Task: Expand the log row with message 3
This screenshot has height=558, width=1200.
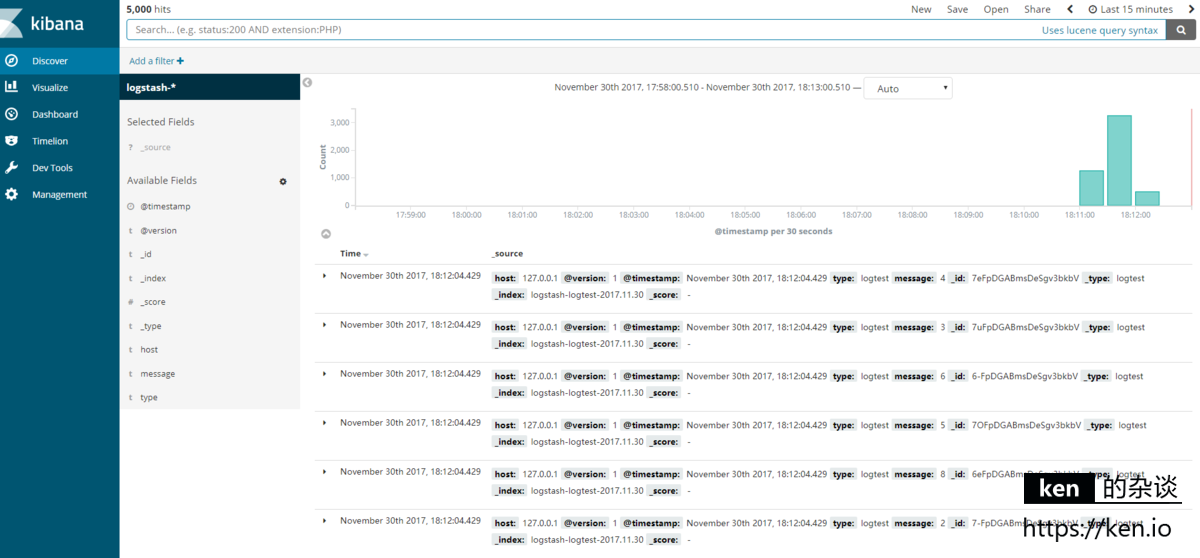Action: (324, 325)
